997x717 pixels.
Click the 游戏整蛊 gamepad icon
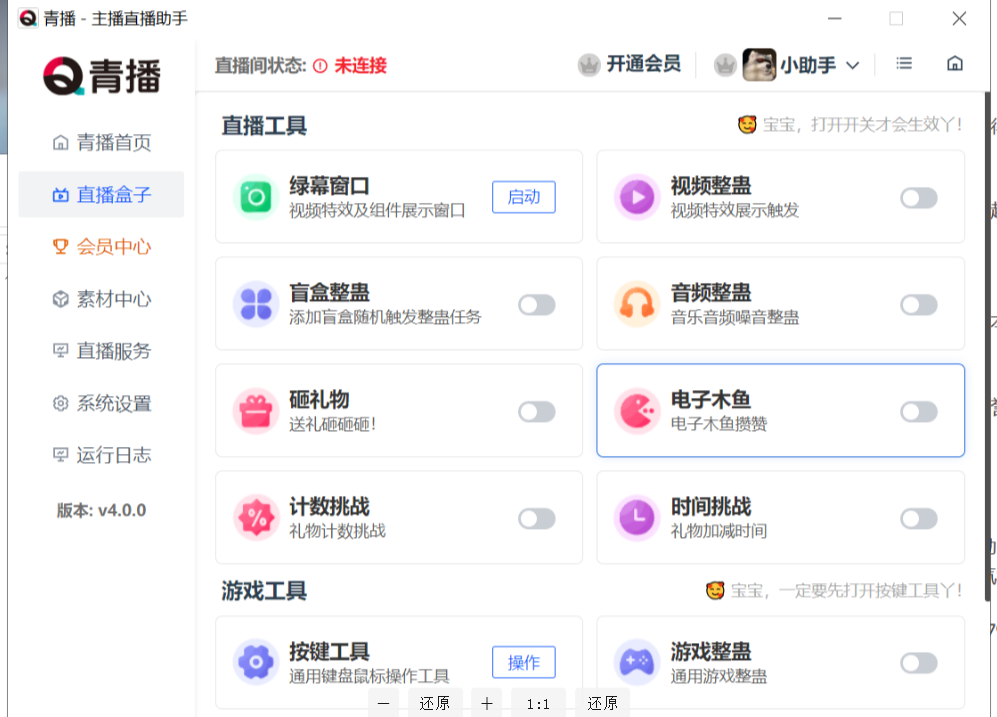[637, 662]
